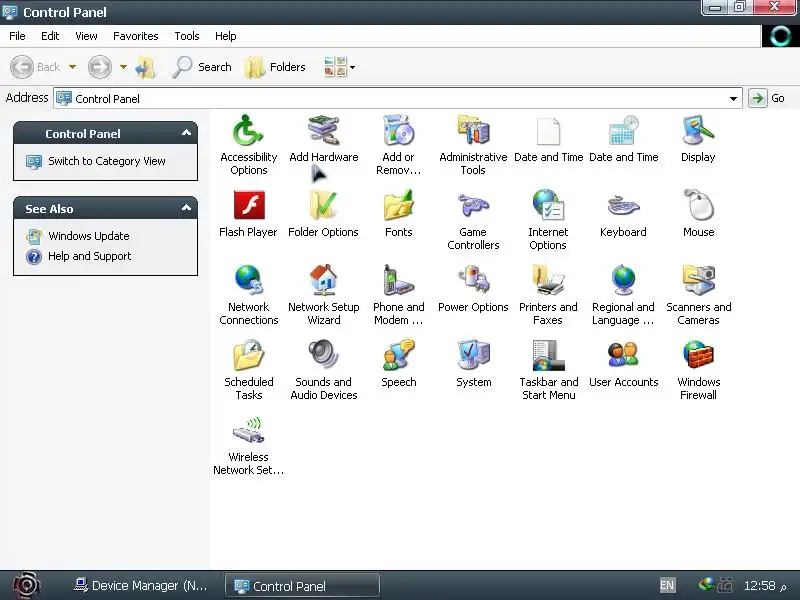Image resolution: width=800 pixels, height=600 pixels.
Task: Open the Edit menu
Action: point(50,36)
